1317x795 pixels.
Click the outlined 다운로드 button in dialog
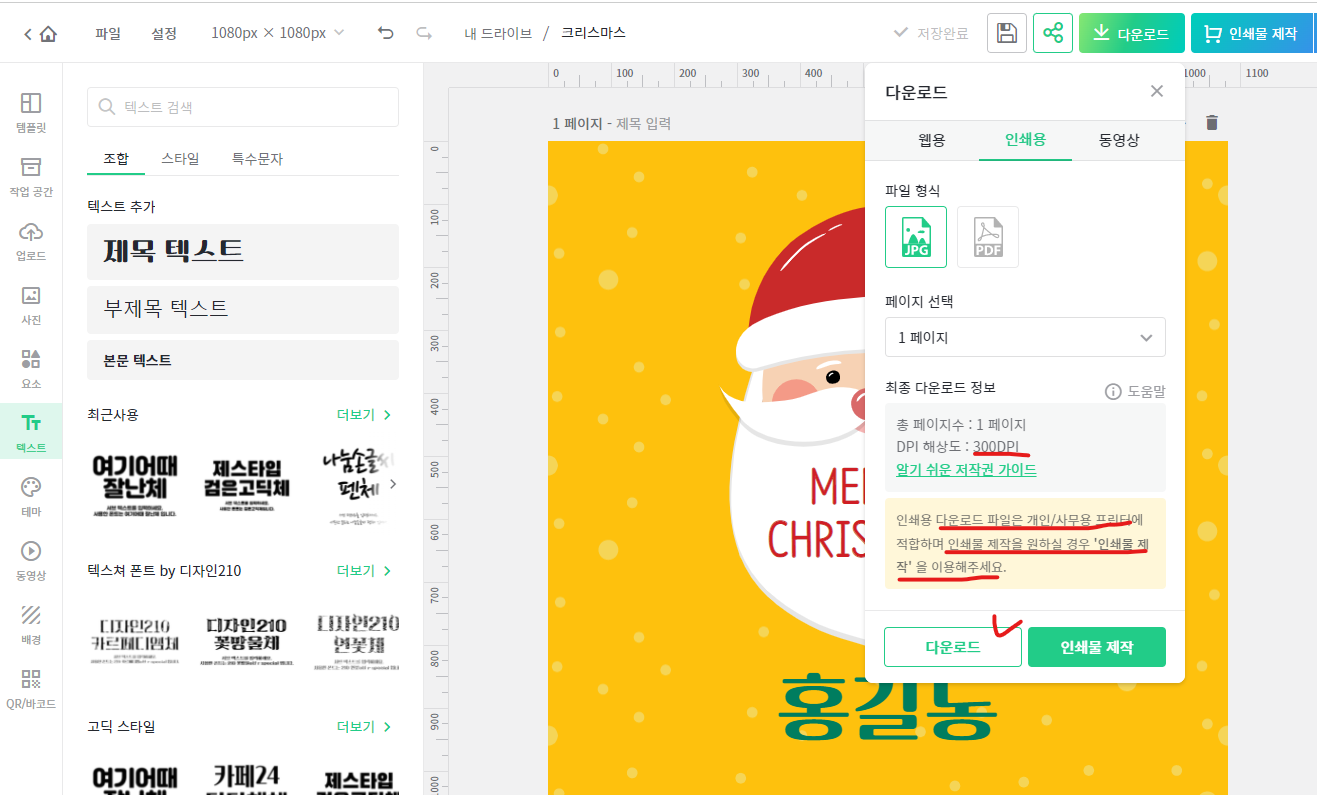[x=953, y=647]
